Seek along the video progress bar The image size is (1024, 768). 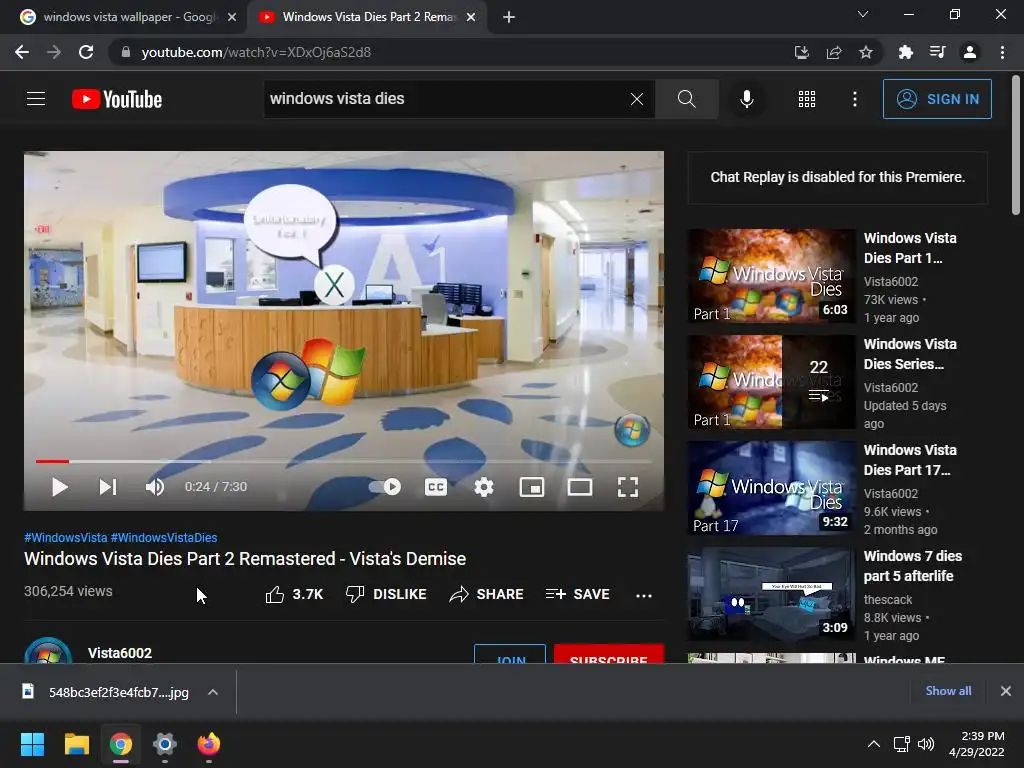click(x=344, y=461)
